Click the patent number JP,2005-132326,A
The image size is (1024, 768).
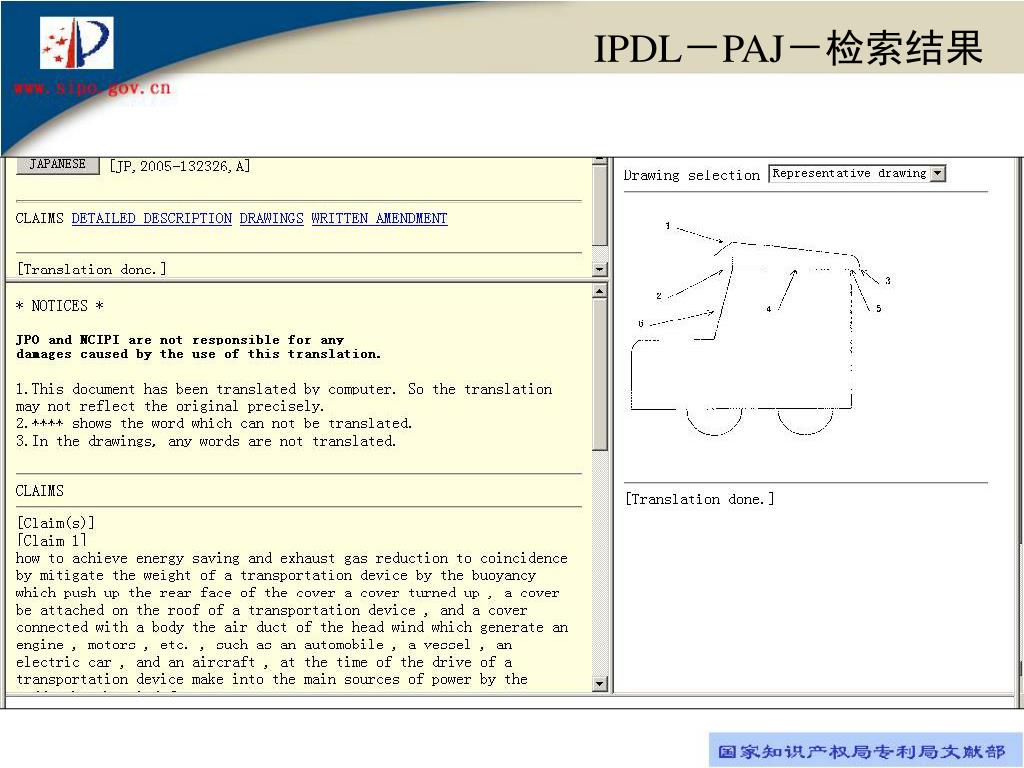click(180, 166)
